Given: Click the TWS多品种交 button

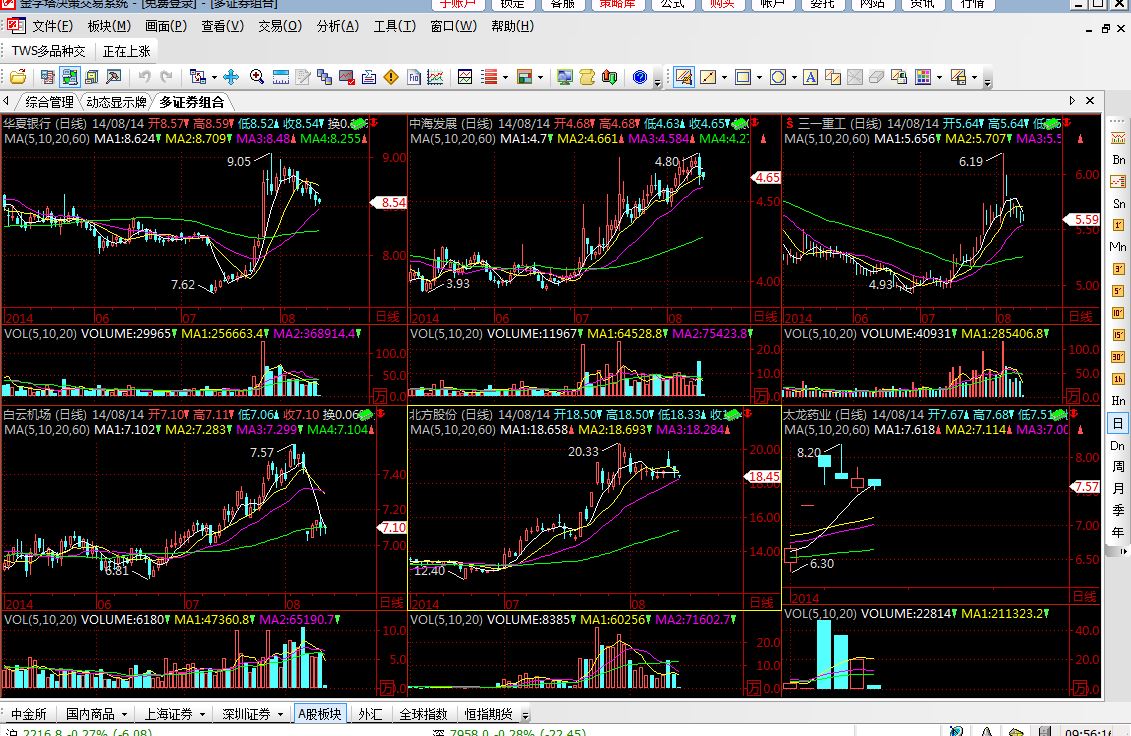Looking at the screenshot, I should [48, 51].
